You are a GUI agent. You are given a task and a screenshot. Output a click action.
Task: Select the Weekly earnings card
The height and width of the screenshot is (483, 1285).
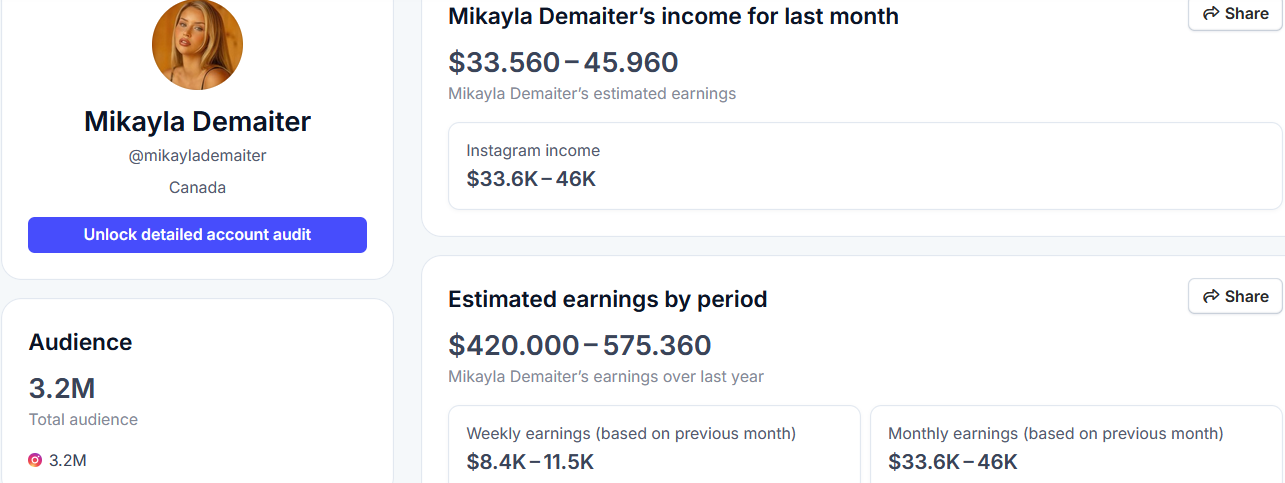[x=654, y=446]
